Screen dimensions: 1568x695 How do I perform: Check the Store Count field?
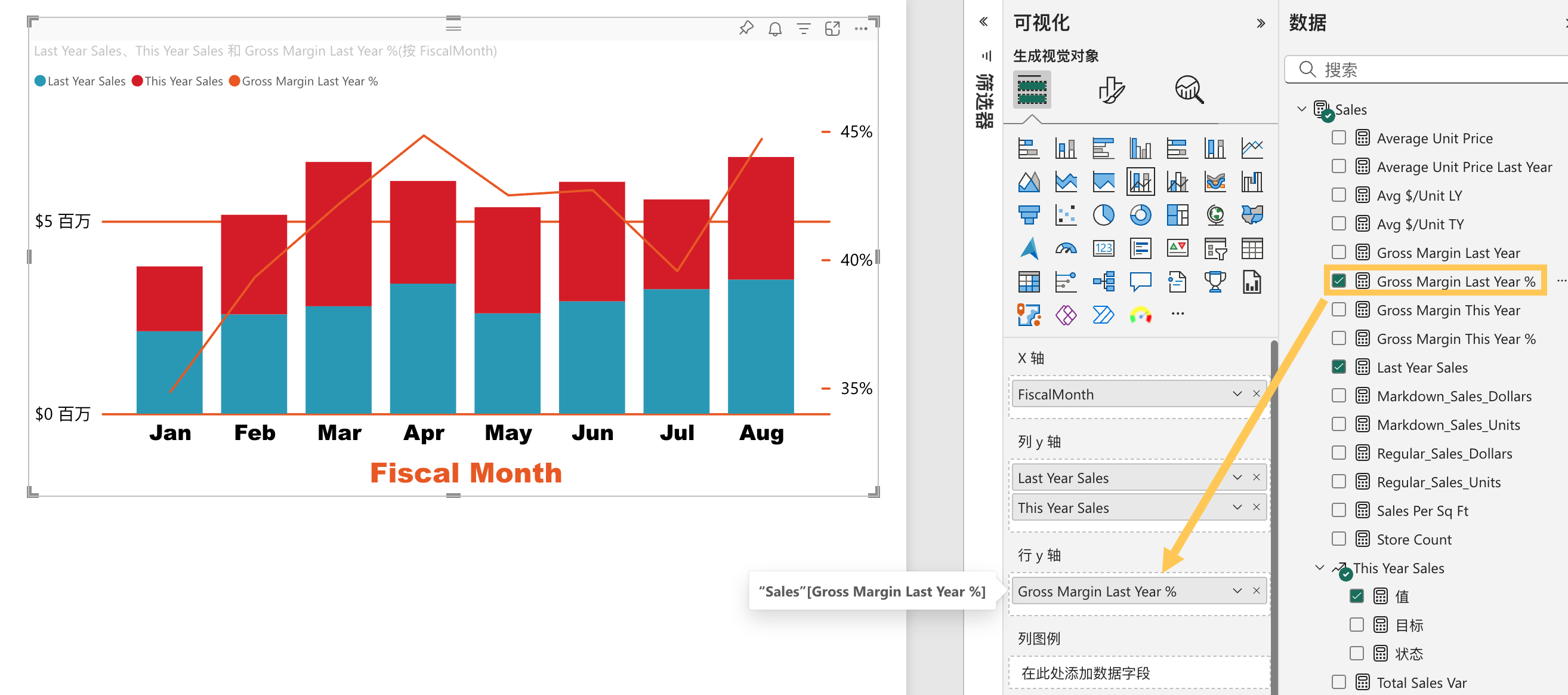(1338, 539)
